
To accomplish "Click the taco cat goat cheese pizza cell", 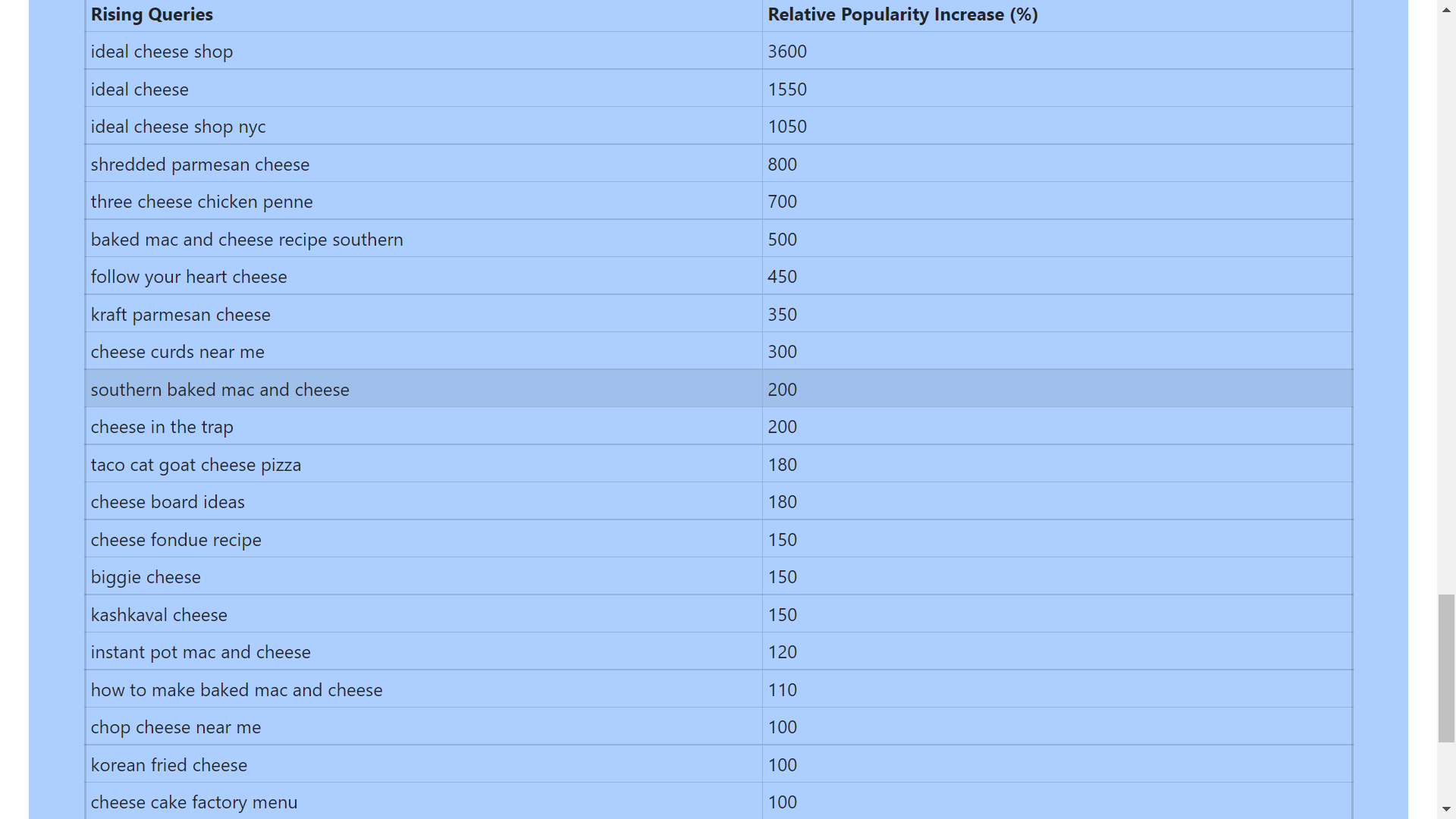I will tap(196, 465).
